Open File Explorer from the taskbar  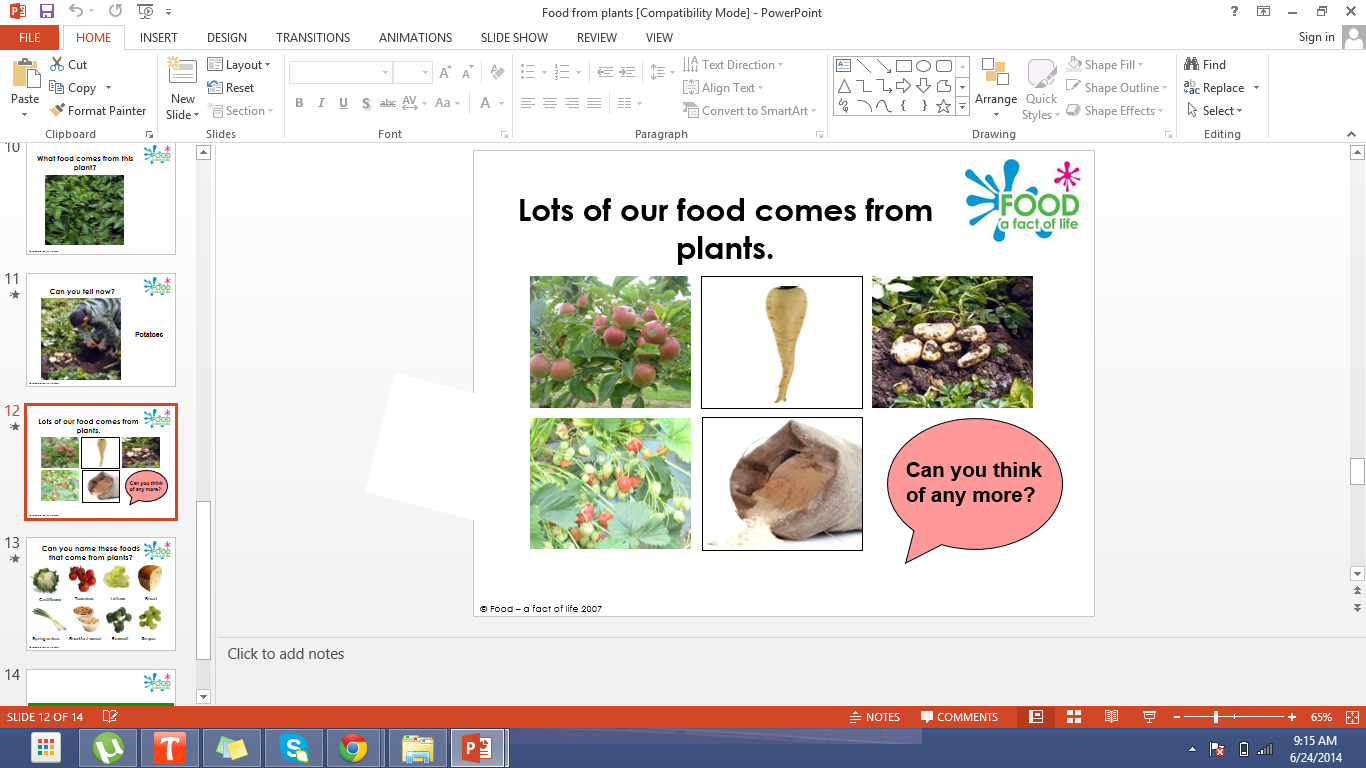pos(416,748)
